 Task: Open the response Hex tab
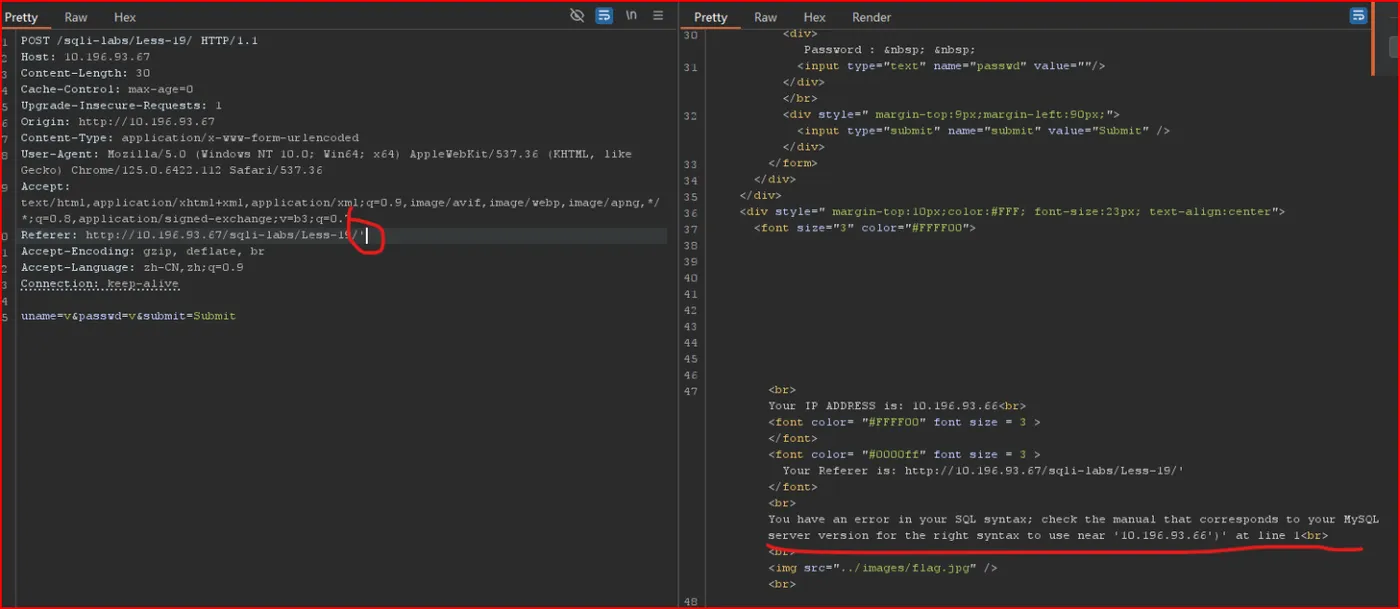coord(815,17)
